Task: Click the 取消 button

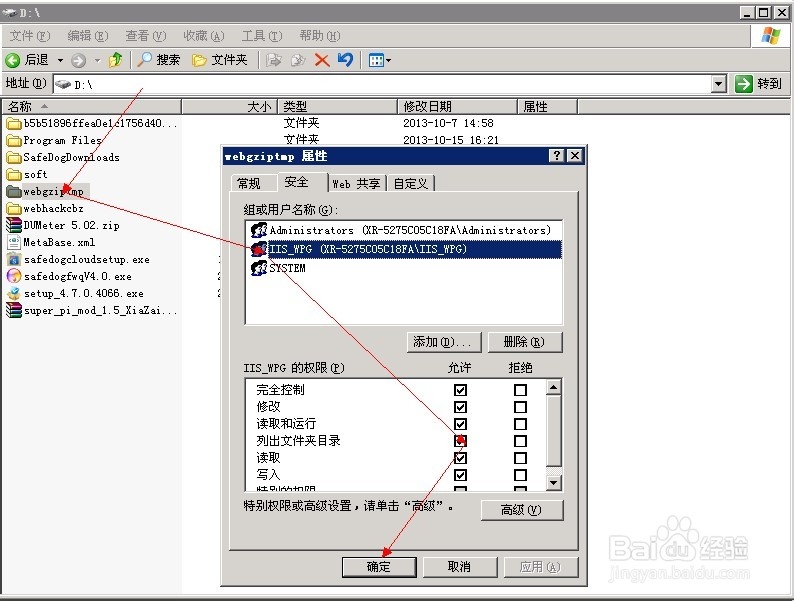Action: (460, 567)
